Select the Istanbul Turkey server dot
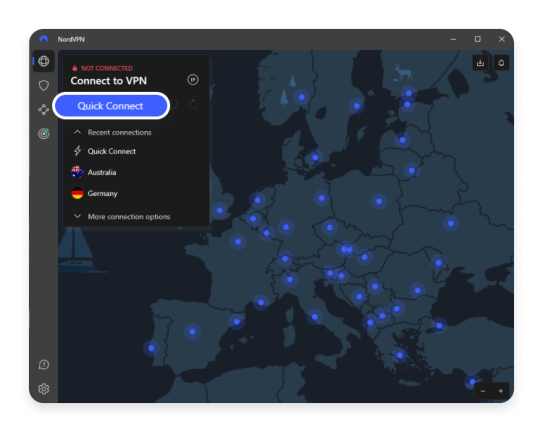 point(439,325)
